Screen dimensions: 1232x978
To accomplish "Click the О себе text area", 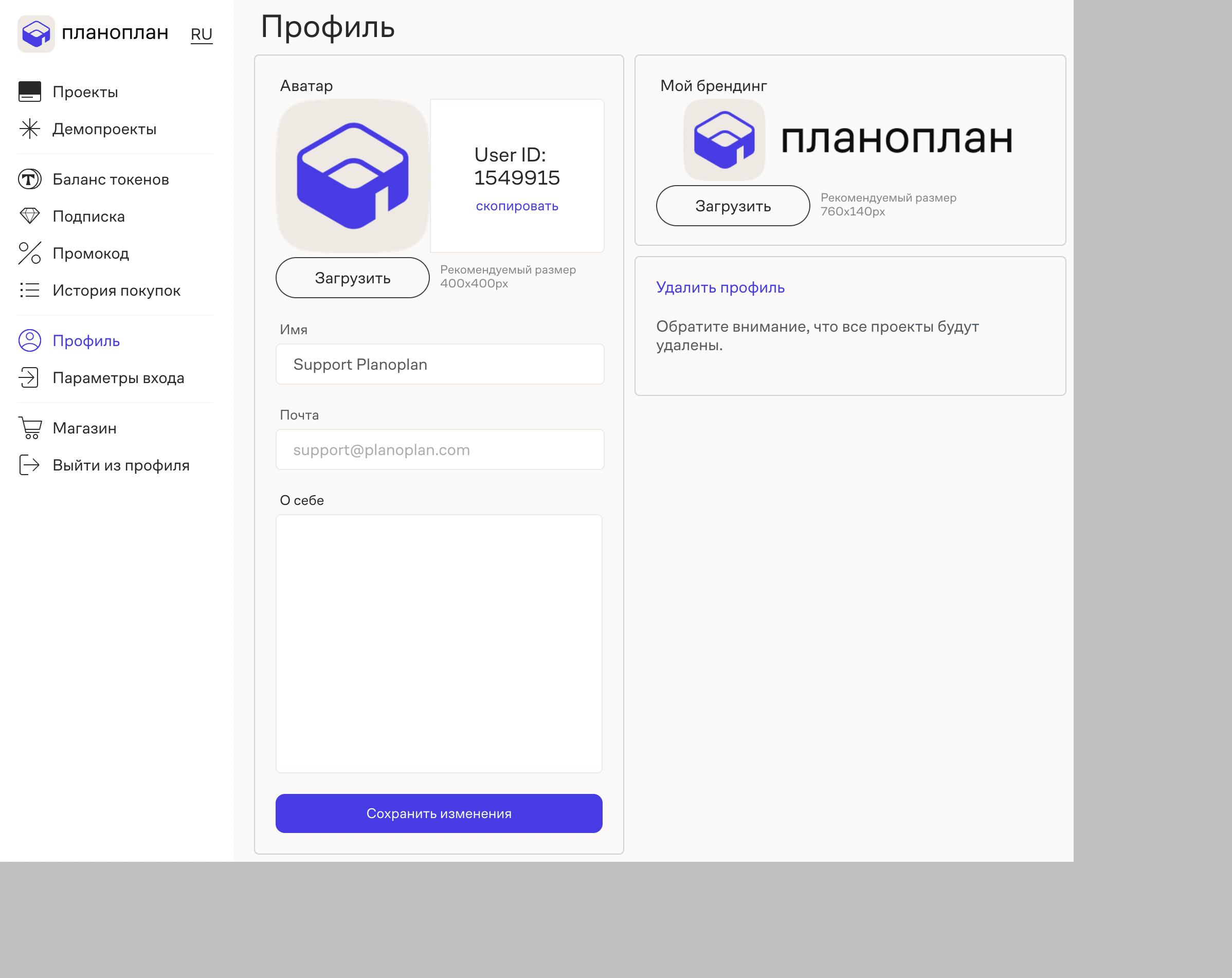I will 439,644.
